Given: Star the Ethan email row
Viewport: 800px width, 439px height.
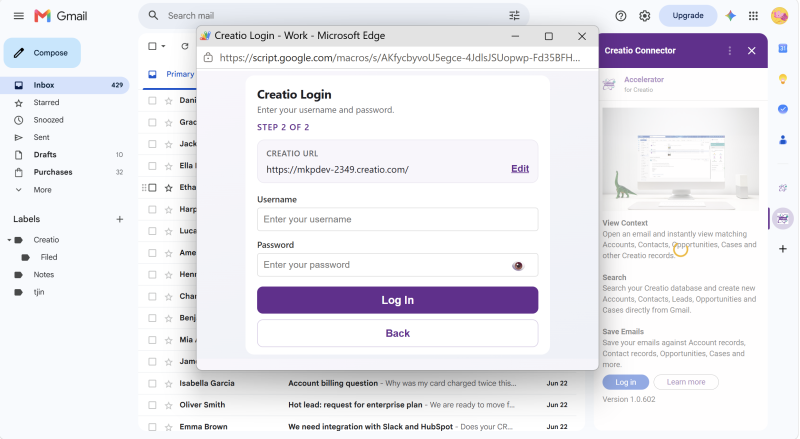Looking at the screenshot, I should 168,188.
